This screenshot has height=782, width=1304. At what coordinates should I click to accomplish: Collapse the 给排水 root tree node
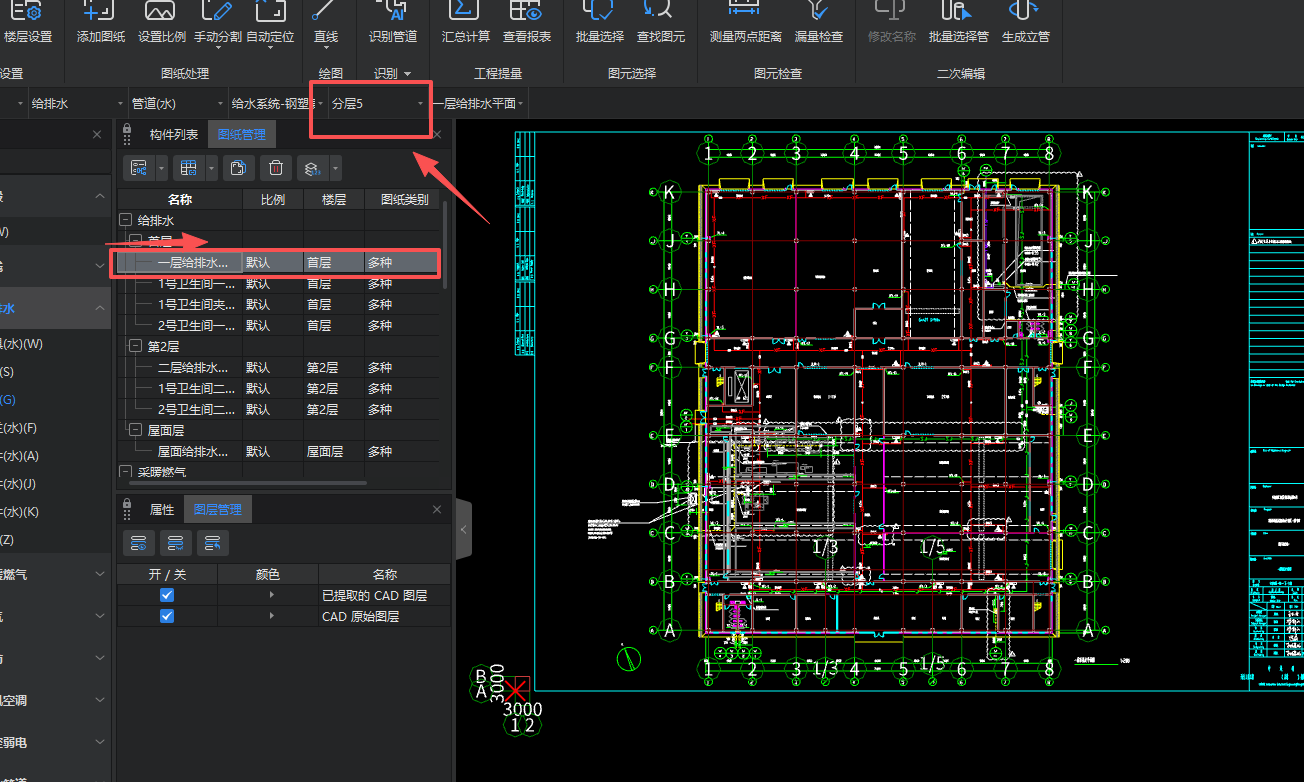(x=125, y=220)
